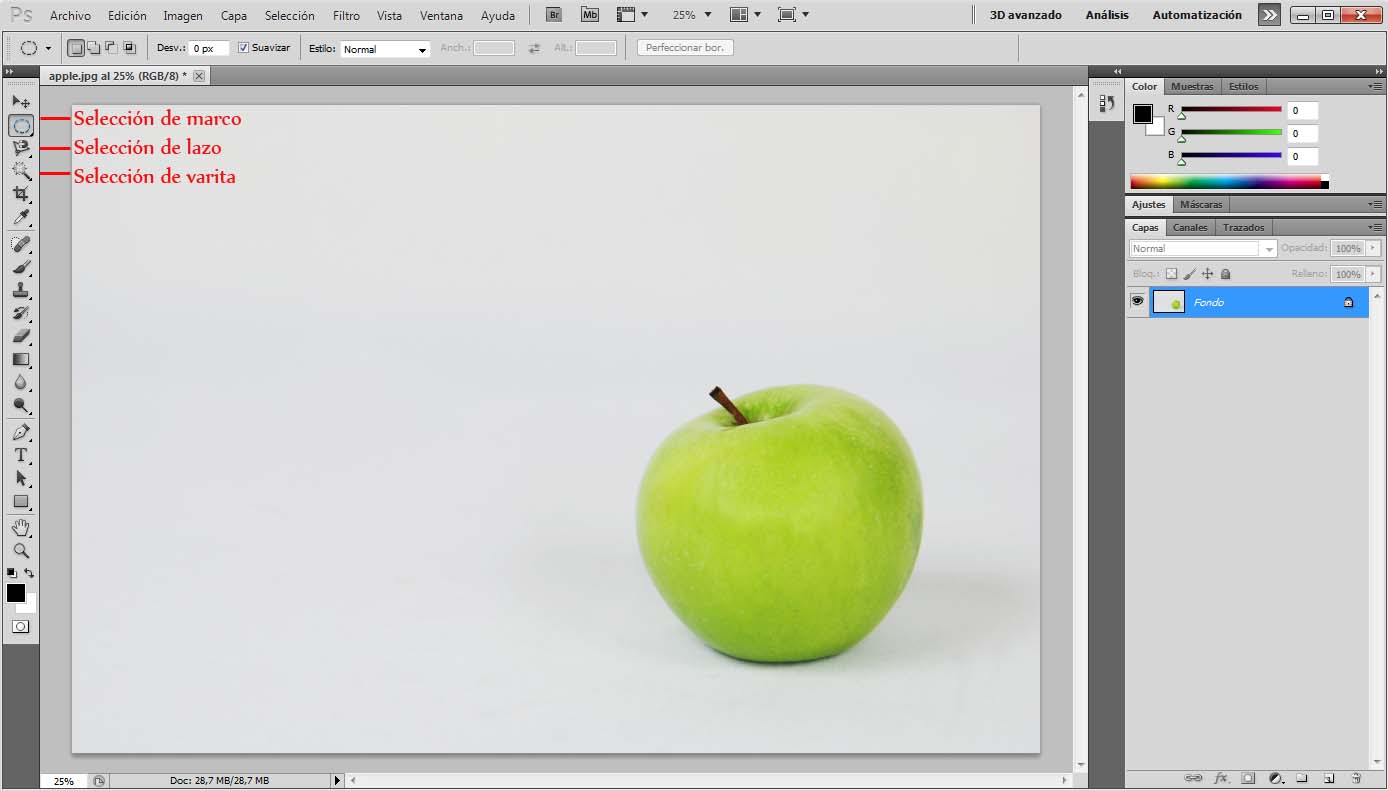The height and width of the screenshot is (791, 1388).
Task: Activate the Crop tool
Action: coord(21,194)
